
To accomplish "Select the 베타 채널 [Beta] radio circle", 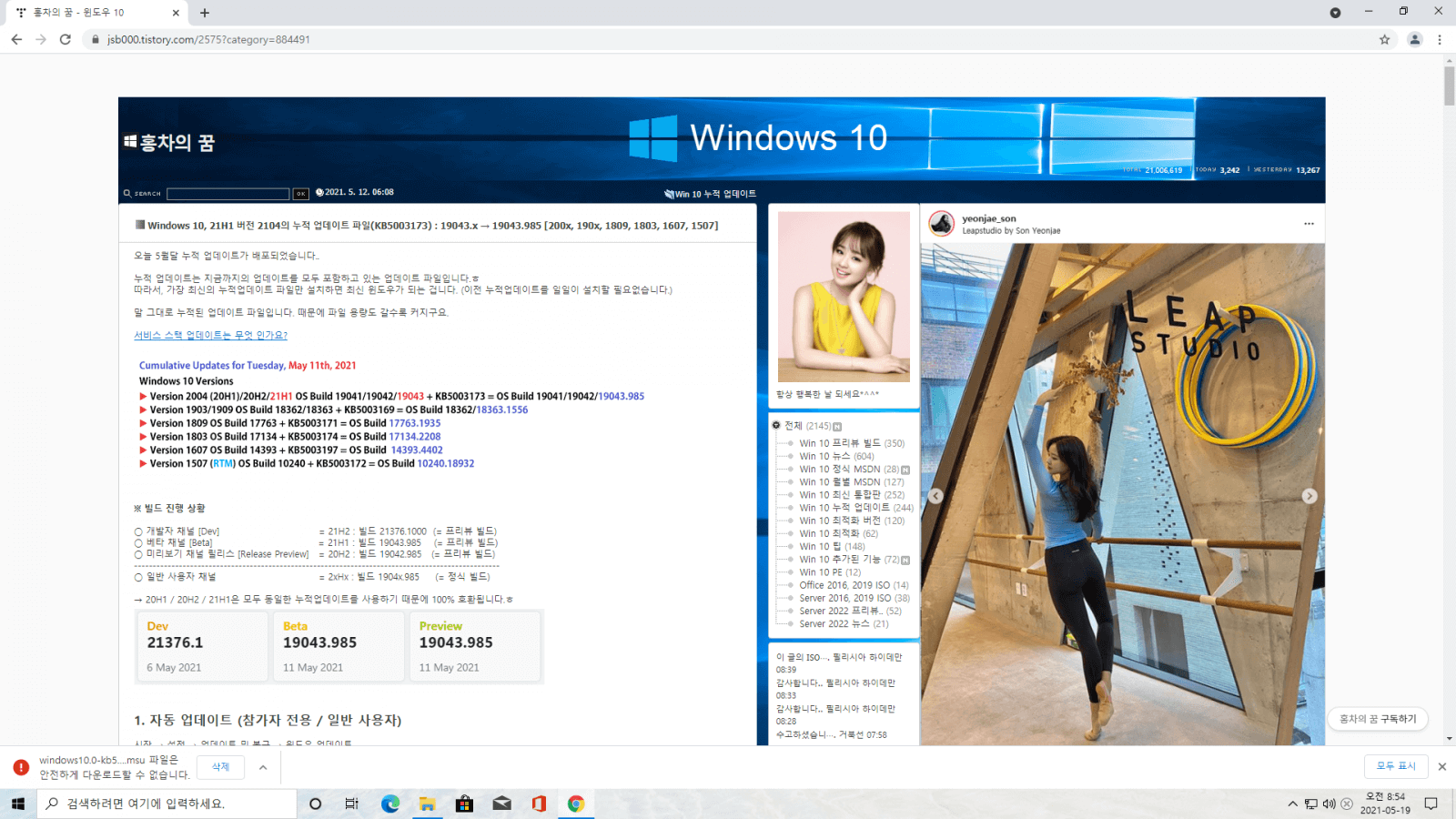I will [x=138, y=542].
